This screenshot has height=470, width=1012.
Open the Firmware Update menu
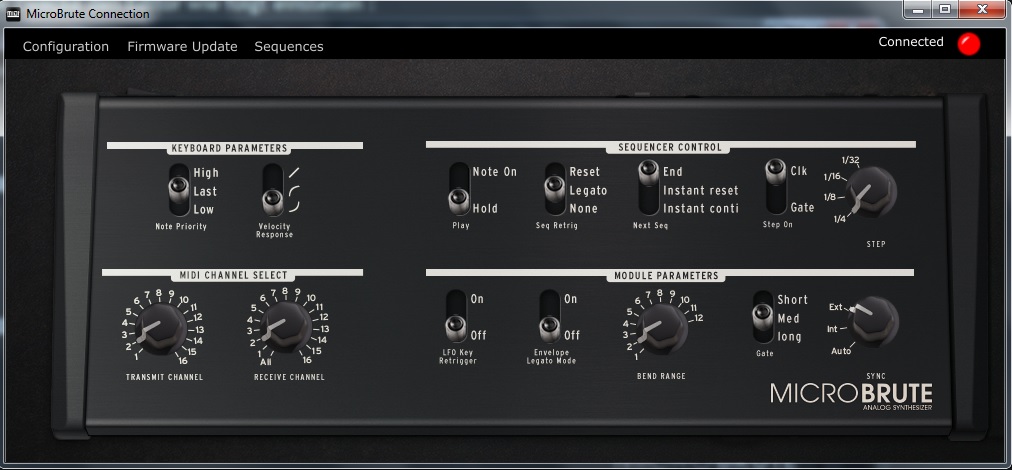182,46
